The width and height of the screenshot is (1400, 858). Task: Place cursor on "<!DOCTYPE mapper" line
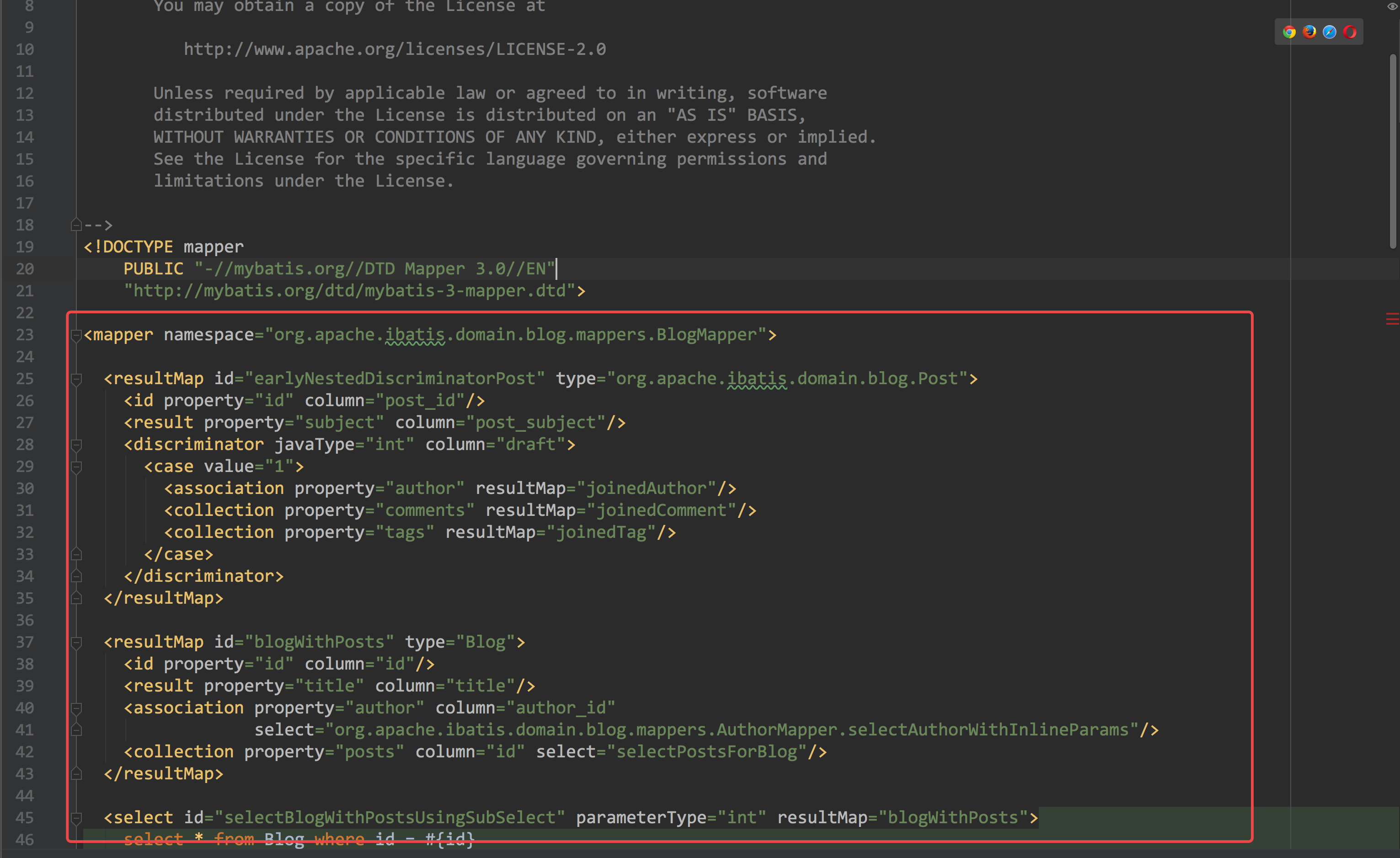pyautogui.click(x=164, y=247)
